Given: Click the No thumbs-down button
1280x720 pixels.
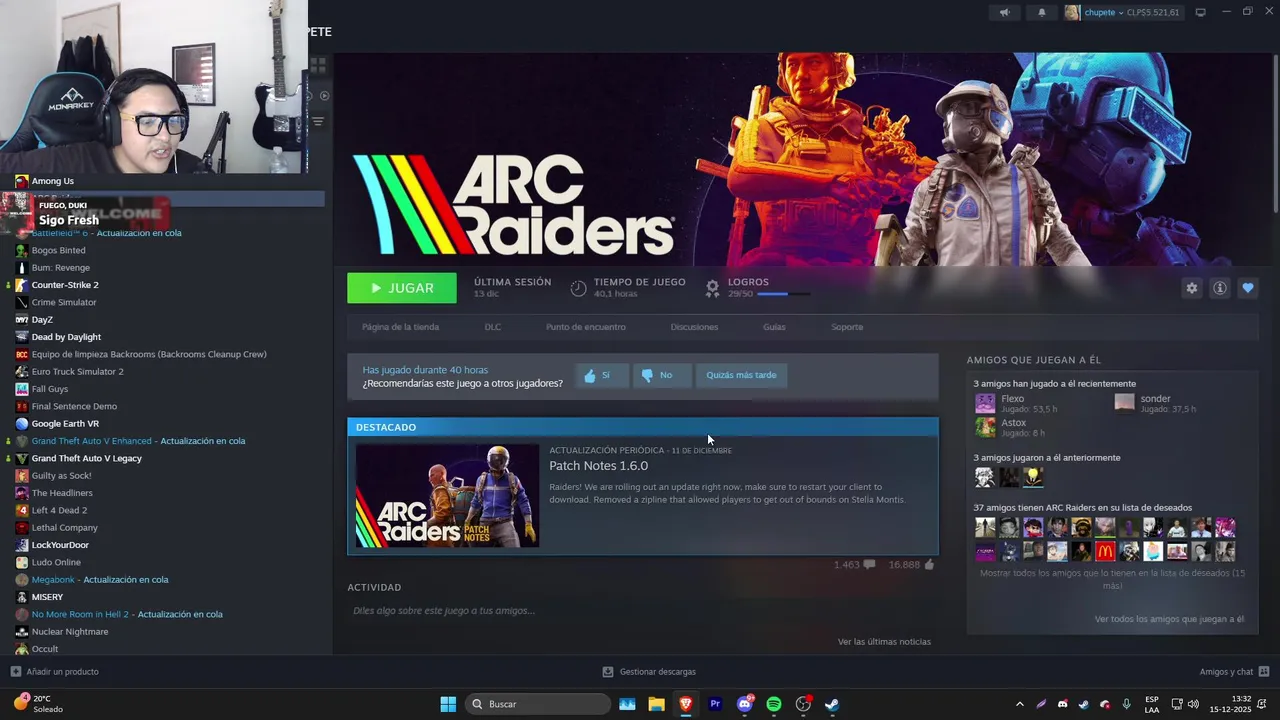Looking at the screenshot, I should (662, 376).
